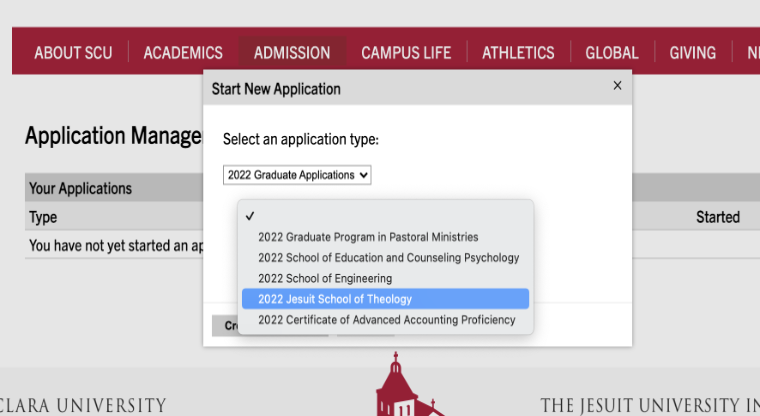Choose 2022 Certificate of Advanced Accounting Proficiency

pyautogui.click(x=386, y=320)
